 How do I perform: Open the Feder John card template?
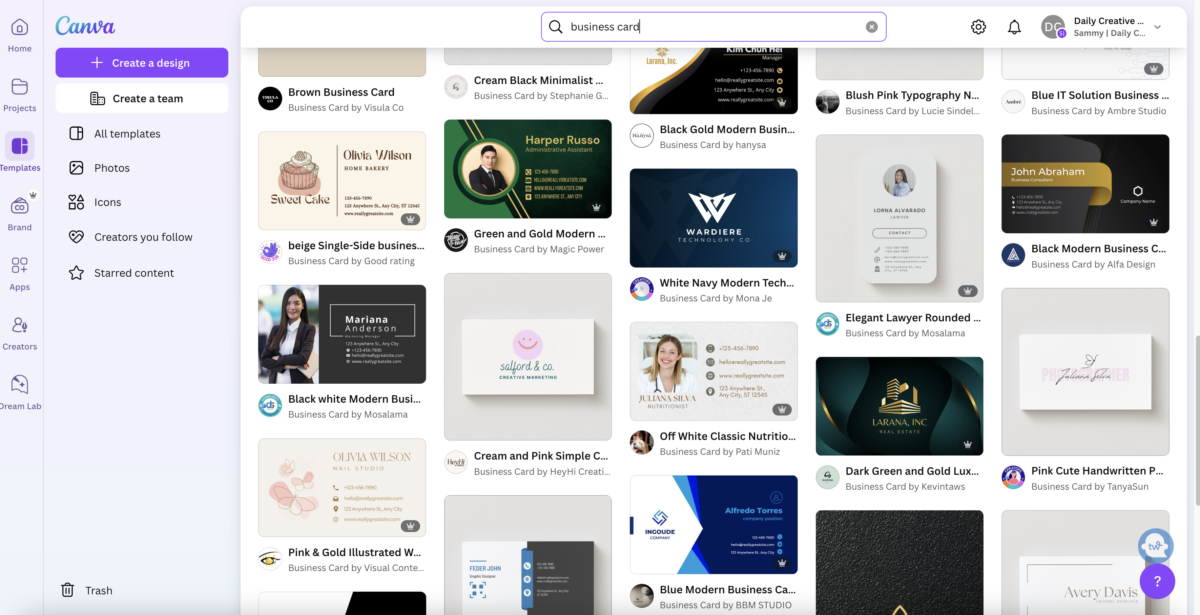pyautogui.click(x=528, y=555)
